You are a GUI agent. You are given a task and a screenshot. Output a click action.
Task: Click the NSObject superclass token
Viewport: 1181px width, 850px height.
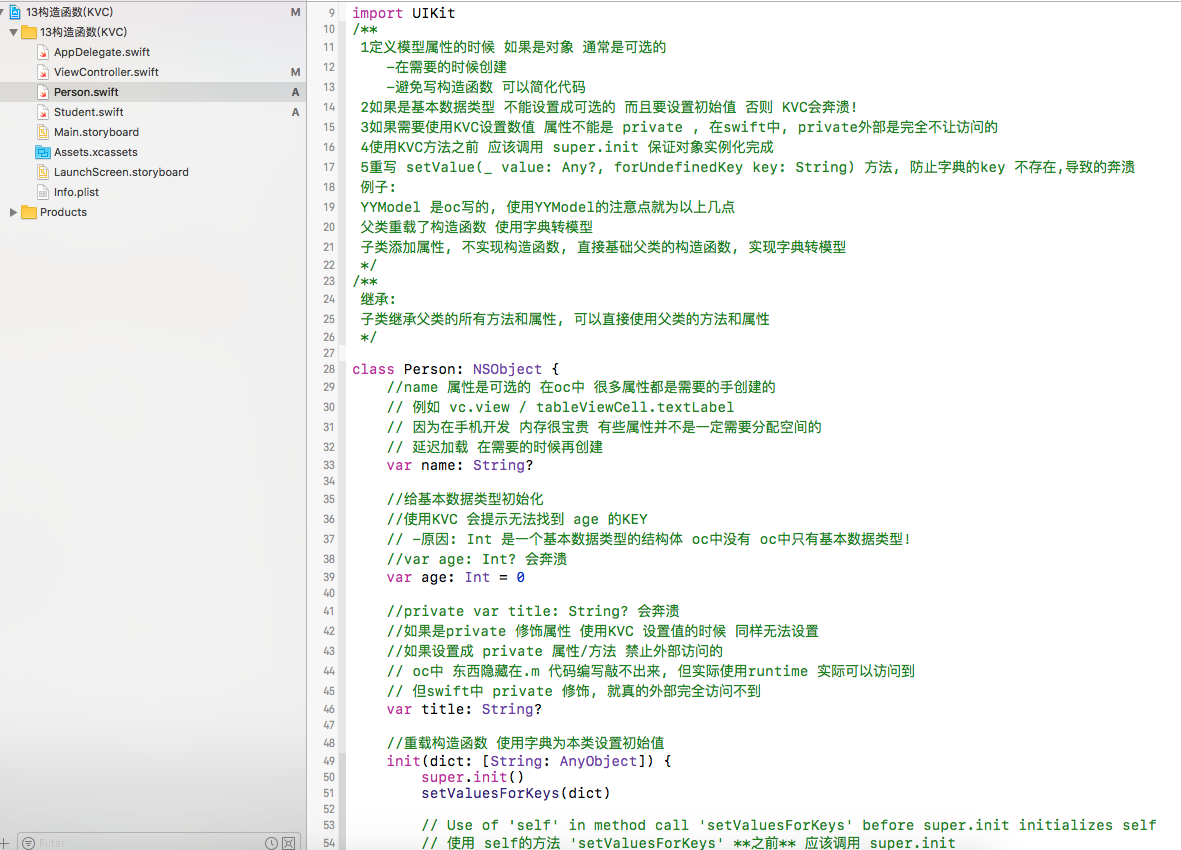pos(507,370)
